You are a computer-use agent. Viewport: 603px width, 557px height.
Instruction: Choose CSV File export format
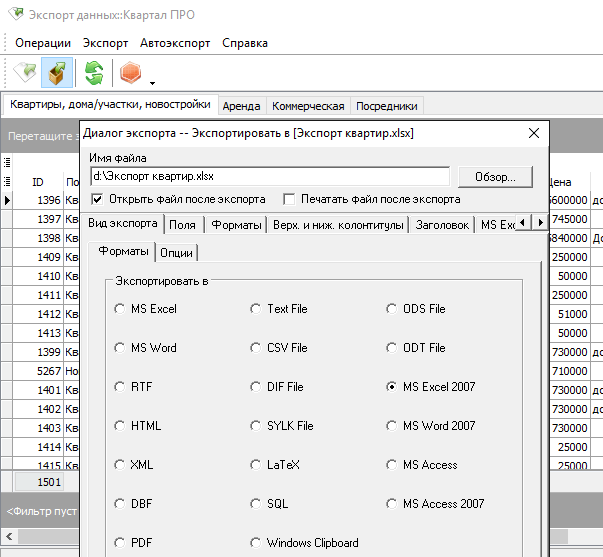tap(257, 348)
